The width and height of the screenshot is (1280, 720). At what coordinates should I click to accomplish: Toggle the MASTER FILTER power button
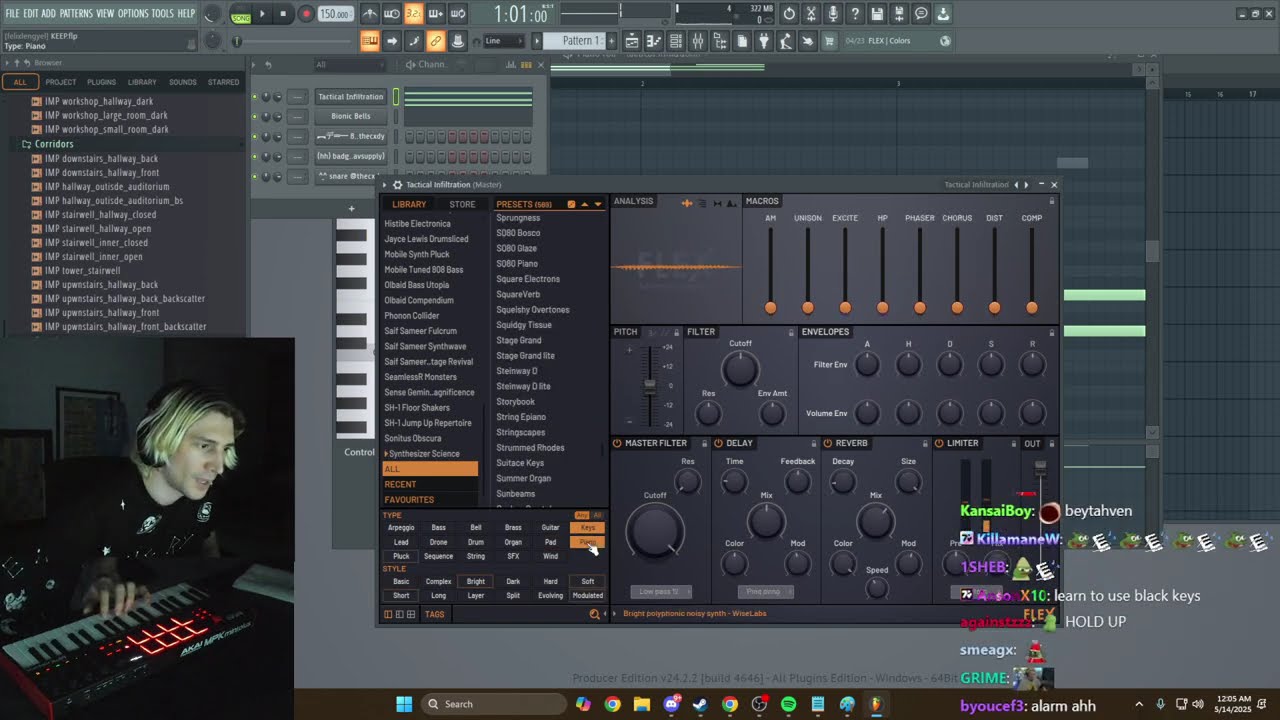tap(617, 443)
